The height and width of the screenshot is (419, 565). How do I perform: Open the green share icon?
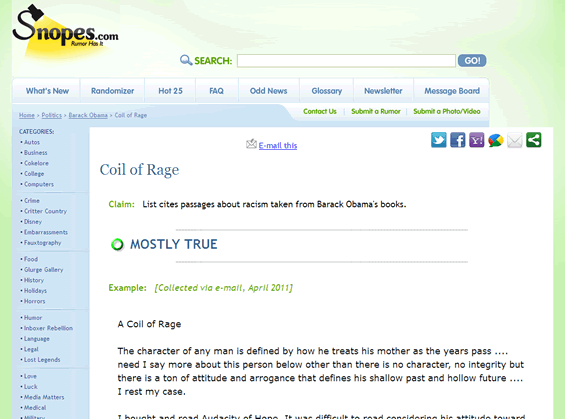pos(534,140)
